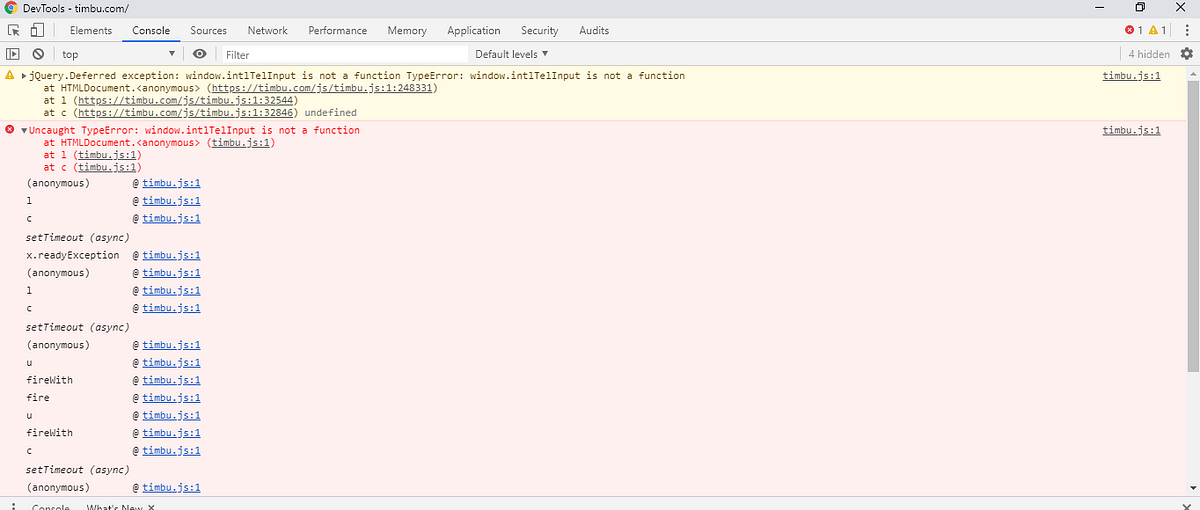Switch to the Security tab
The image size is (1200, 510).
point(540,31)
